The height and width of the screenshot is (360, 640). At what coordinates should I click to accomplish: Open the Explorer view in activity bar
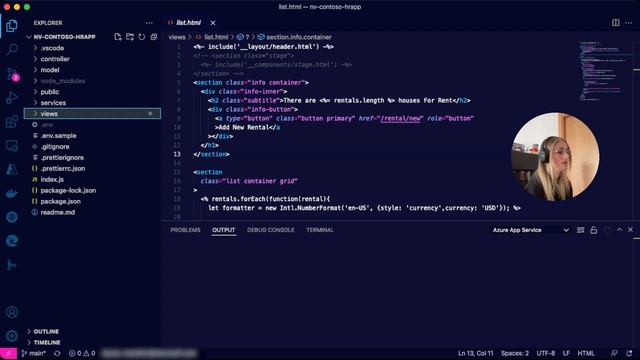[12, 26]
